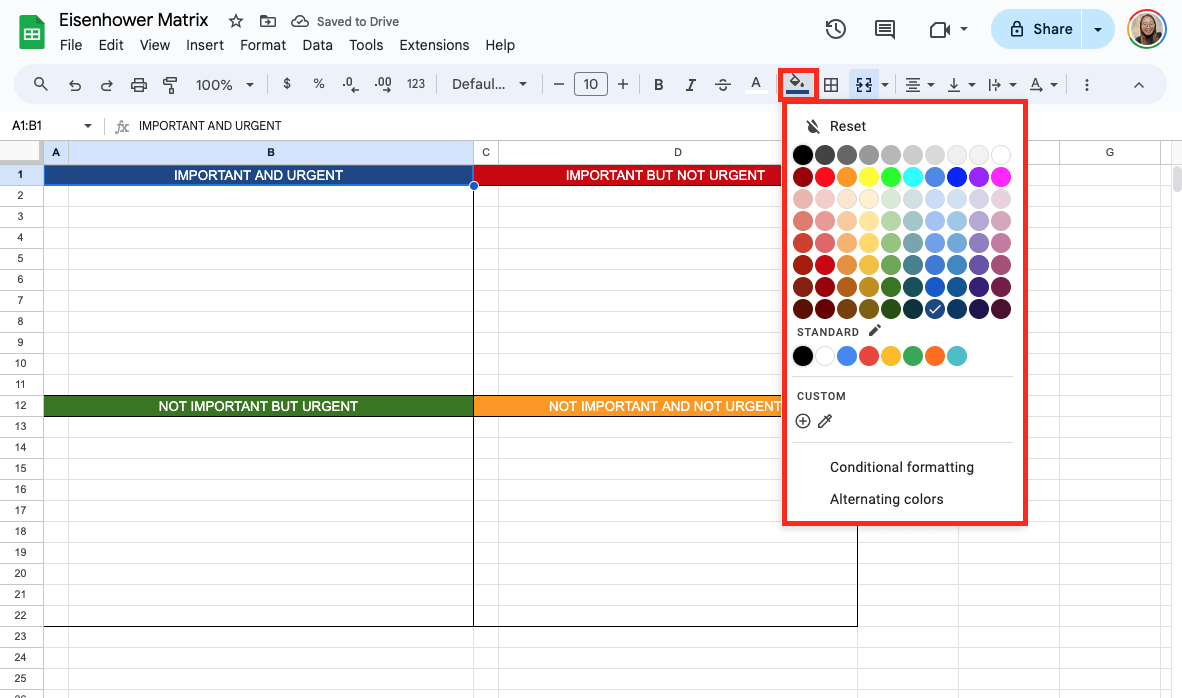
Task: Click the add custom color plus icon
Action: pos(802,421)
